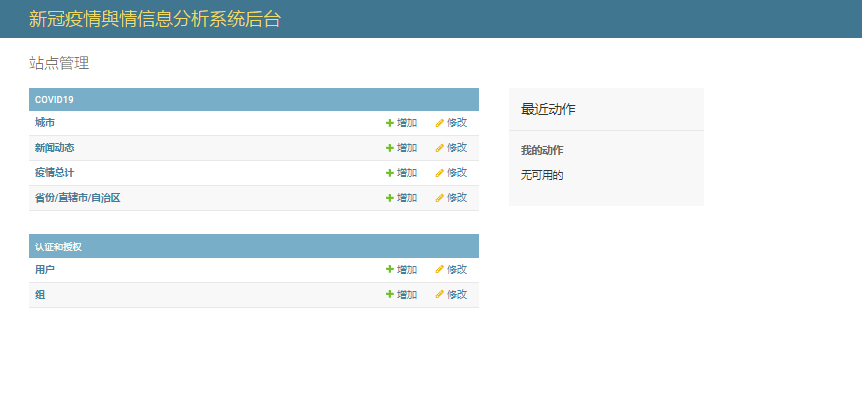Click 增加 text link in 组 row
This screenshot has width=862, height=398.
coord(407,295)
